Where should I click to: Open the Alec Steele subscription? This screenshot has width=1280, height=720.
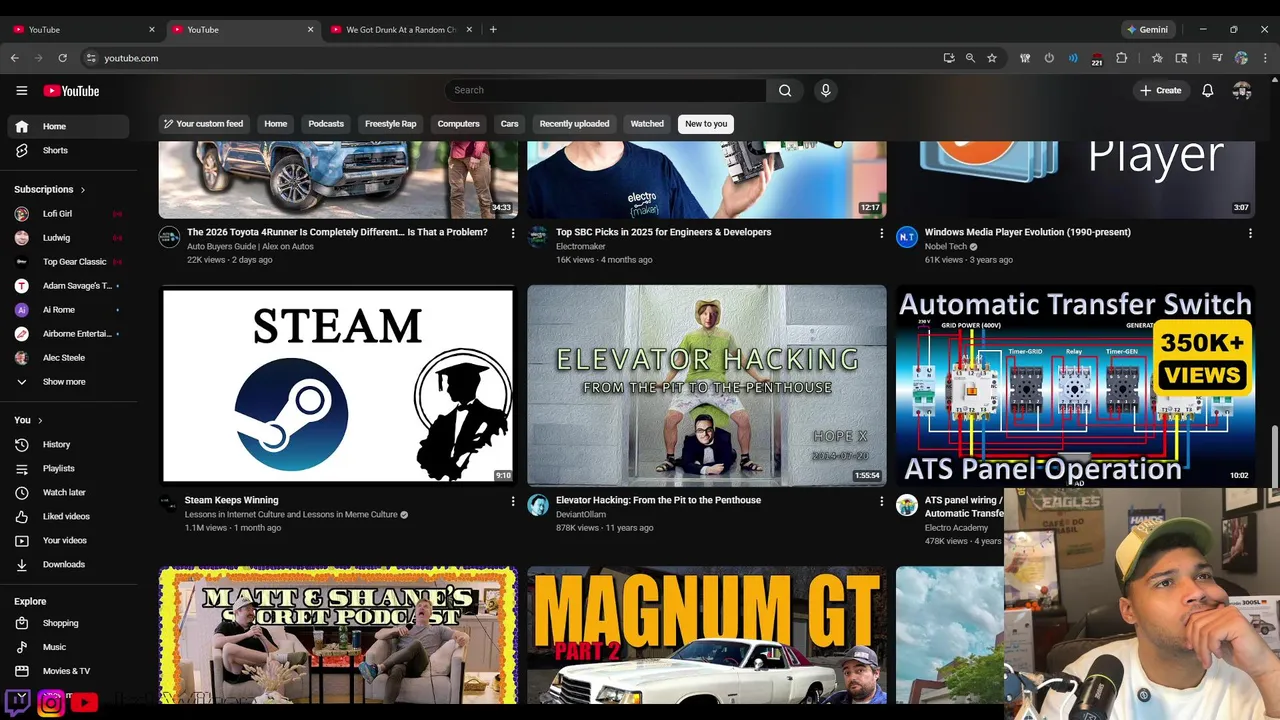65,358
